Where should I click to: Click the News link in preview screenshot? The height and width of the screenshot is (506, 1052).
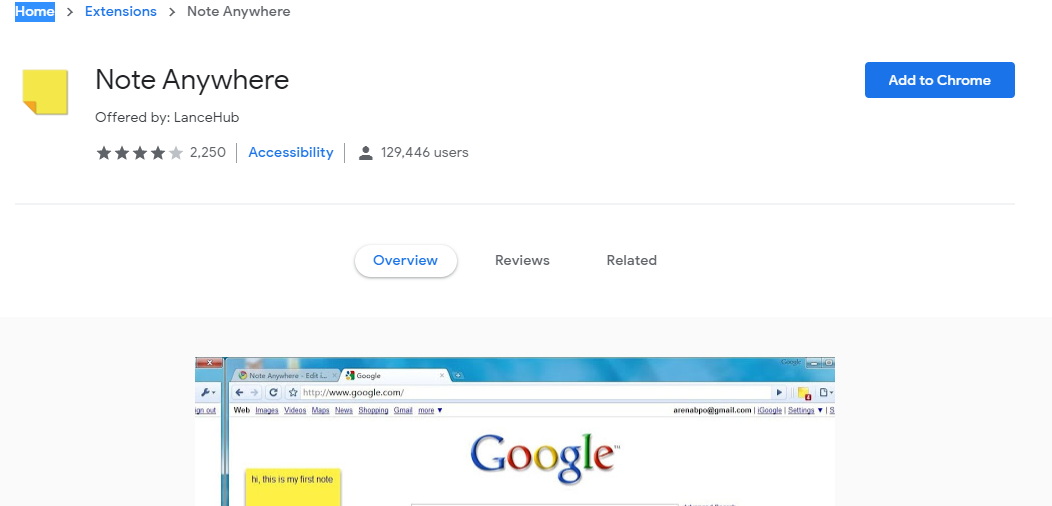click(344, 410)
